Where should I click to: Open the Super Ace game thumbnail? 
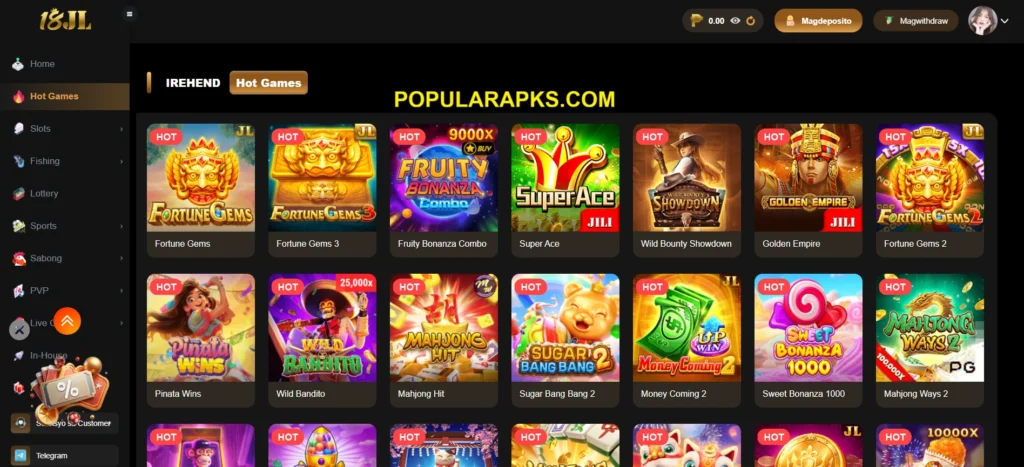(565, 178)
